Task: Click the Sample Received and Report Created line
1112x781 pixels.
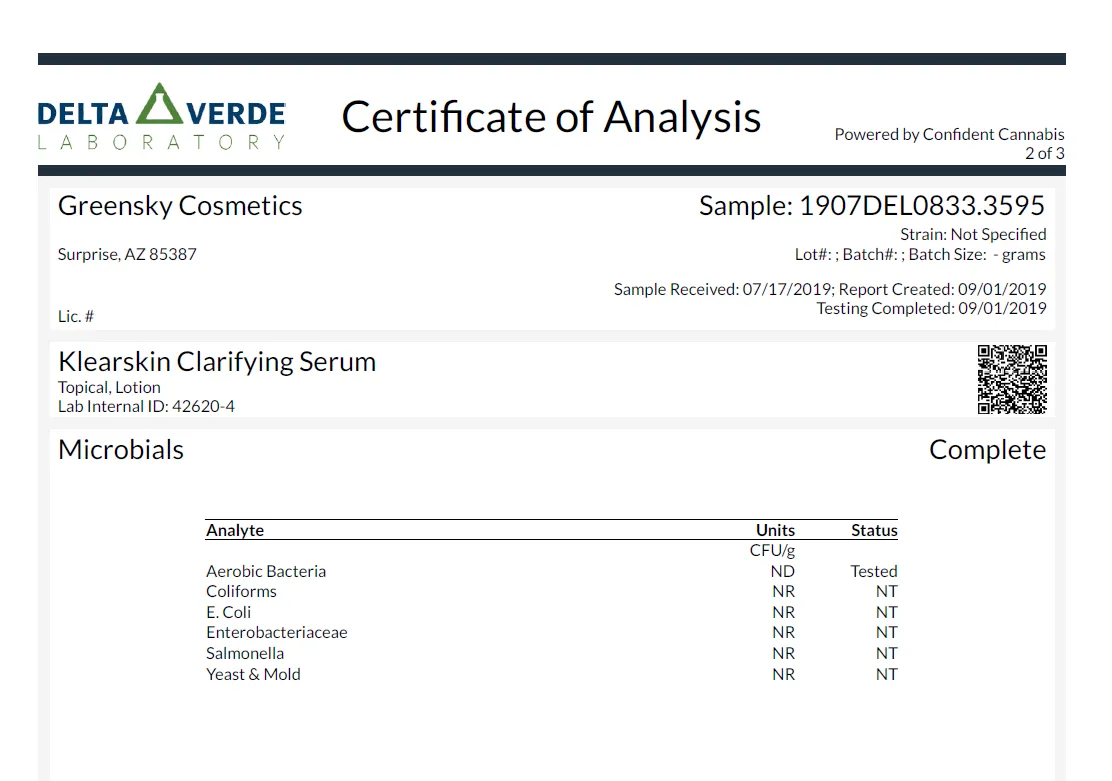Action: point(830,289)
